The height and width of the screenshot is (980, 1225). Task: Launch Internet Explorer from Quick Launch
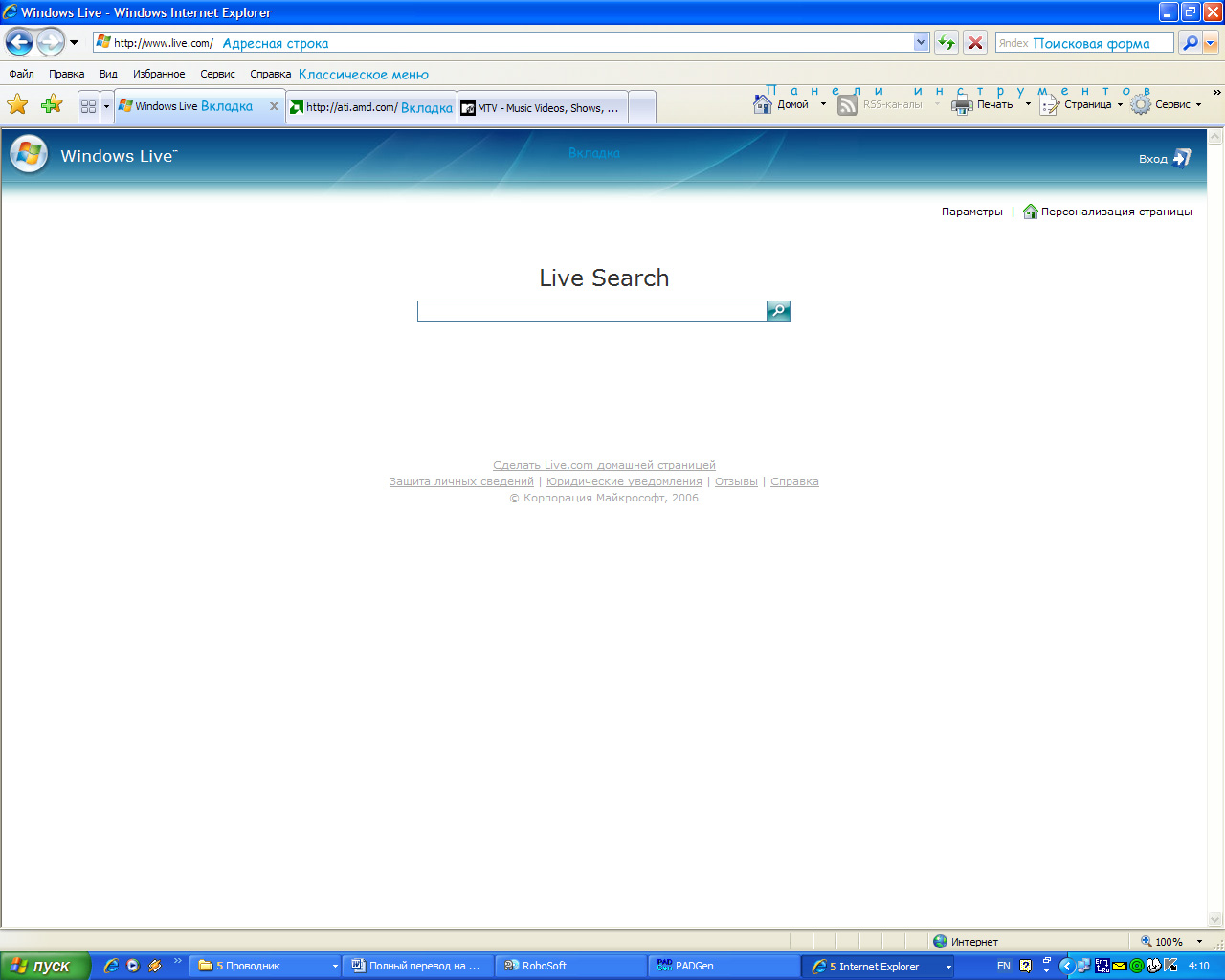coord(111,966)
